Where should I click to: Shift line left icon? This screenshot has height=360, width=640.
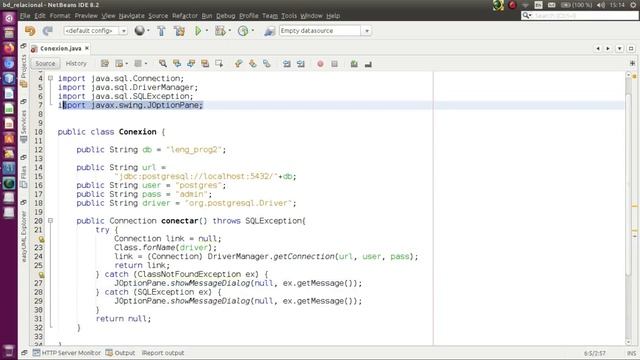[287, 64]
